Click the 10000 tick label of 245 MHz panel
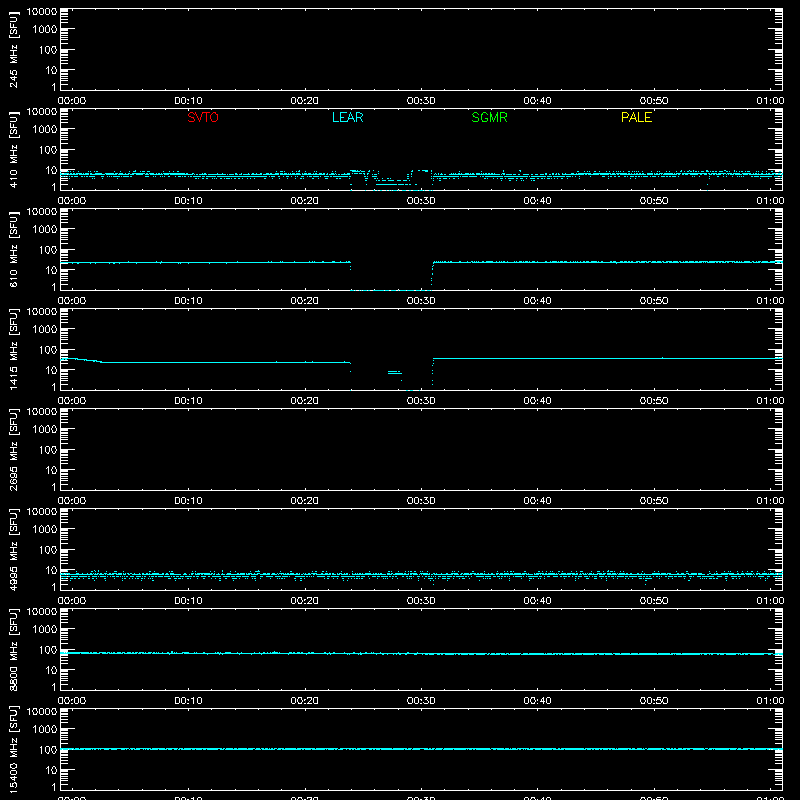The height and width of the screenshot is (800, 800). tap(42, 12)
